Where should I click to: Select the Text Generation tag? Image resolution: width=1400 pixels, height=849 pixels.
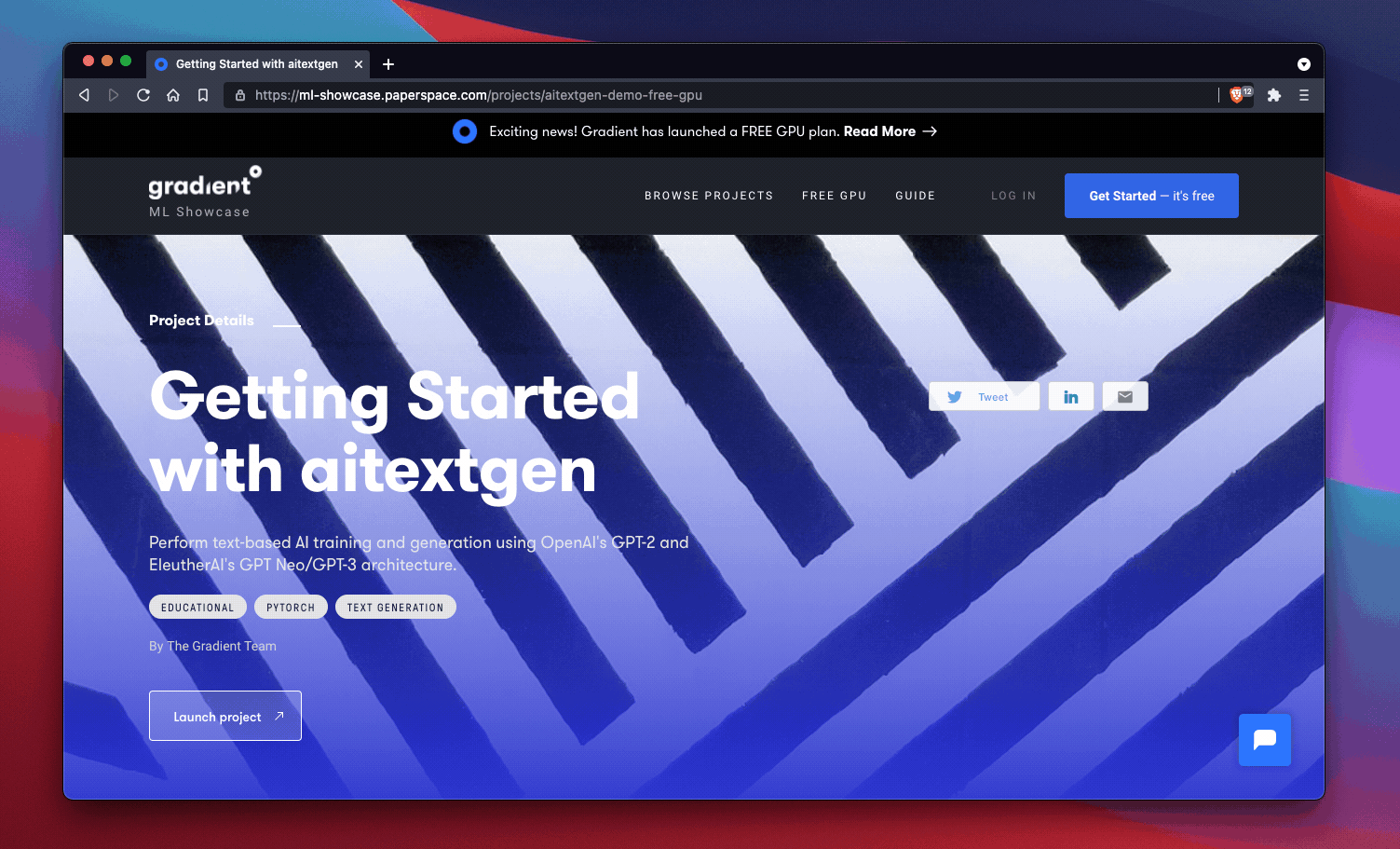396,607
